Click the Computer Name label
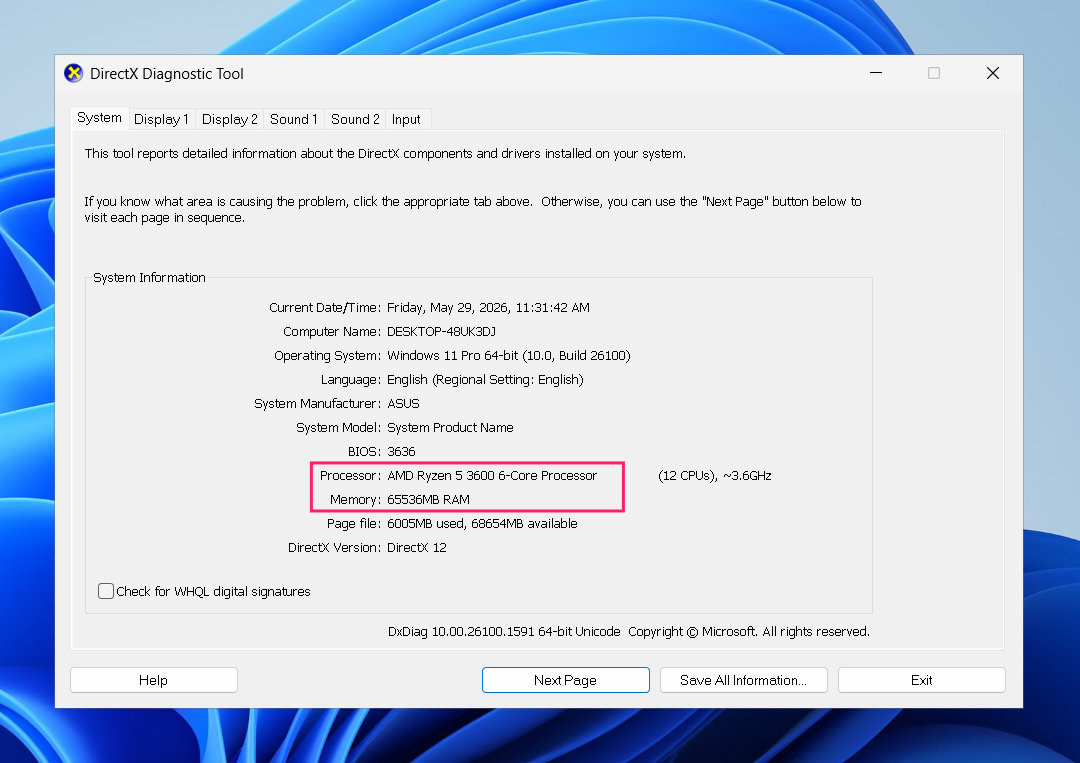Image resolution: width=1080 pixels, height=763 pixels. coord(331,331)
